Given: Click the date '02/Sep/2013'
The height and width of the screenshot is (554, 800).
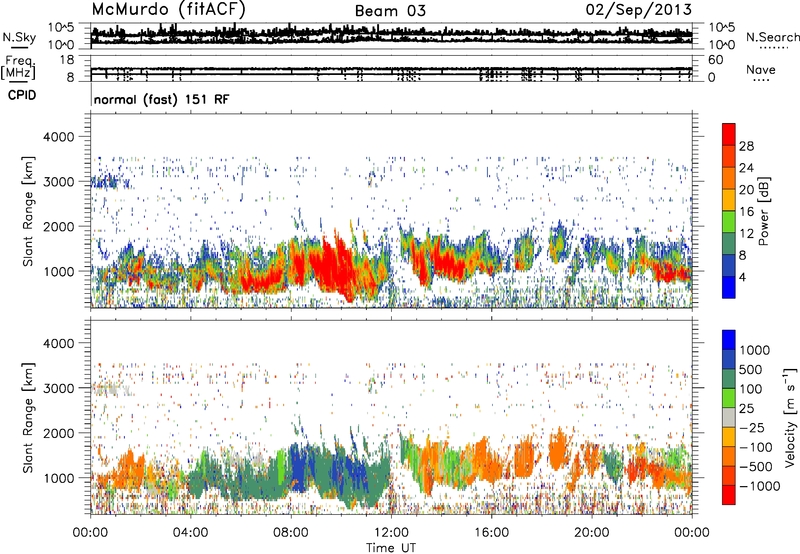Looking at the screenshot, I should (639, 10).
